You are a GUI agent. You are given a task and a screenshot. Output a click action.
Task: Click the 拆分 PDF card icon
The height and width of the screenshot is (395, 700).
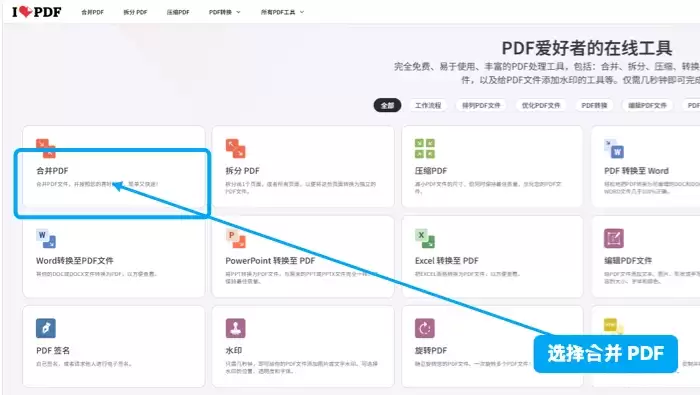(235, 148)
